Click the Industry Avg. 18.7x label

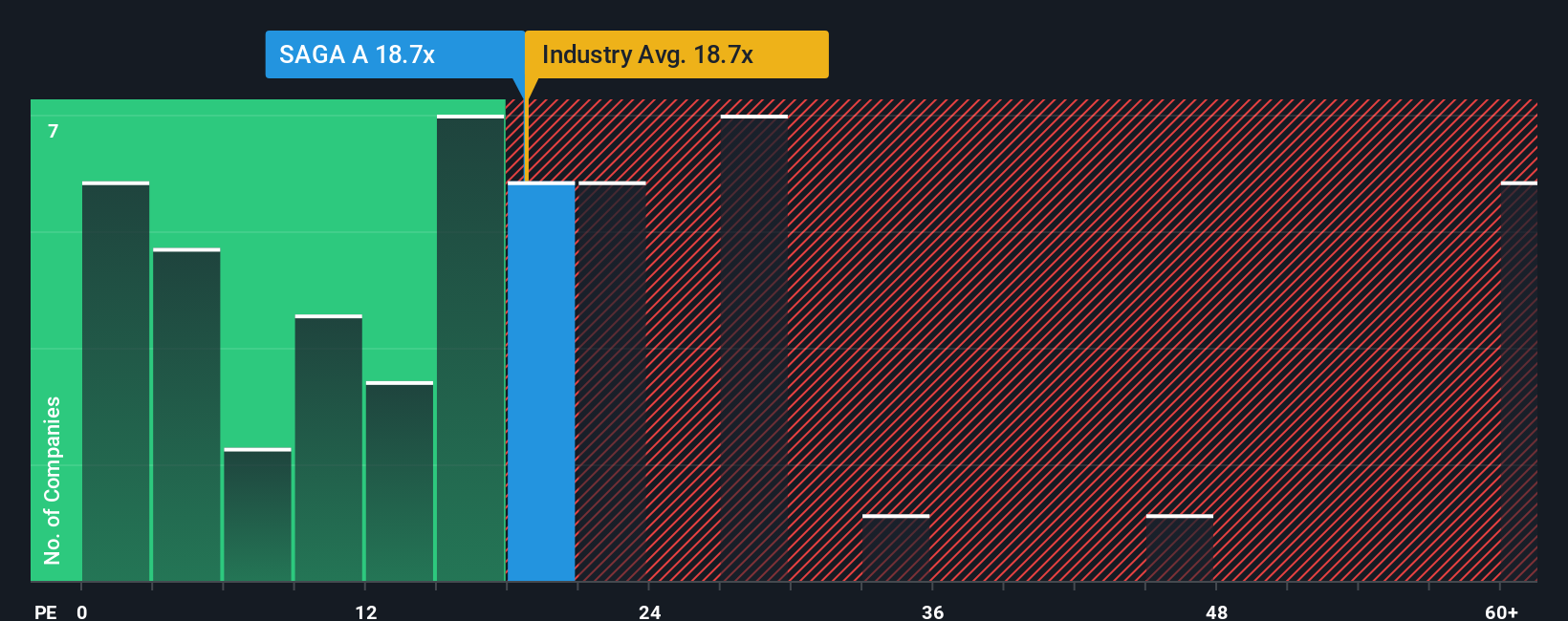coord(677,54)
